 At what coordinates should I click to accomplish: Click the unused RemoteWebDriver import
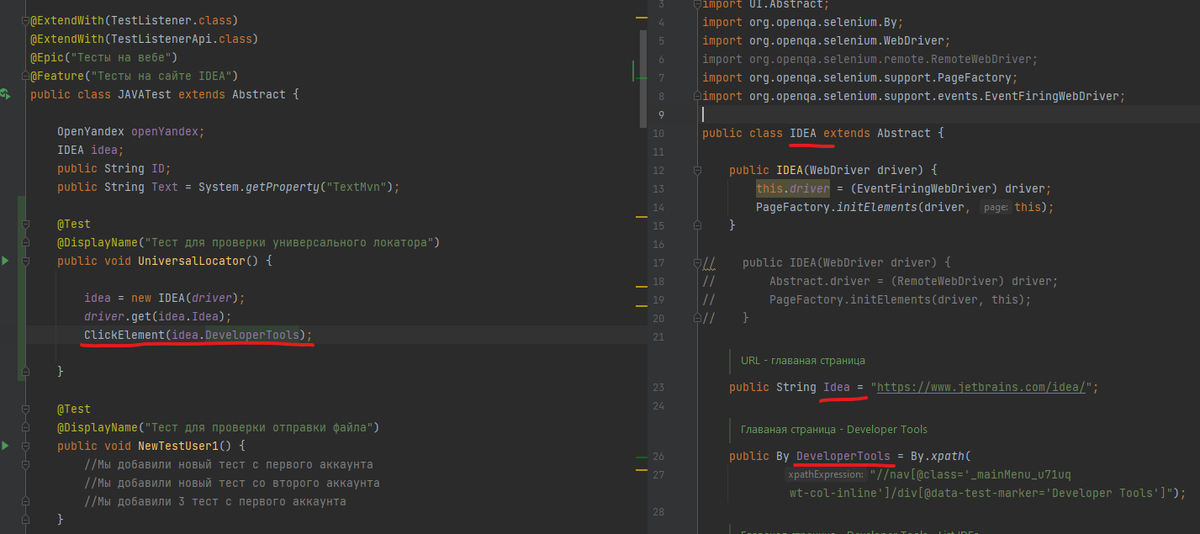(870, 59)
